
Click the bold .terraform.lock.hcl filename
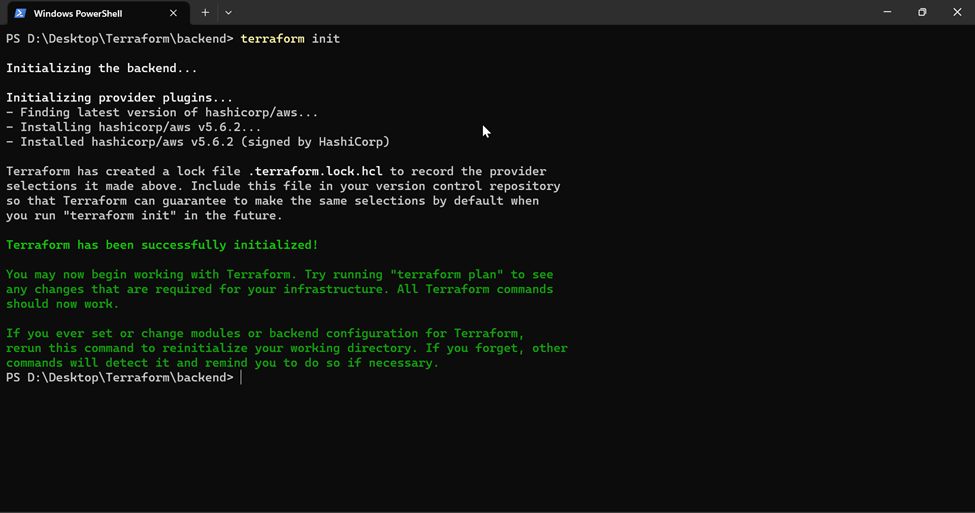pyautogui.click(x=315, y=171)
